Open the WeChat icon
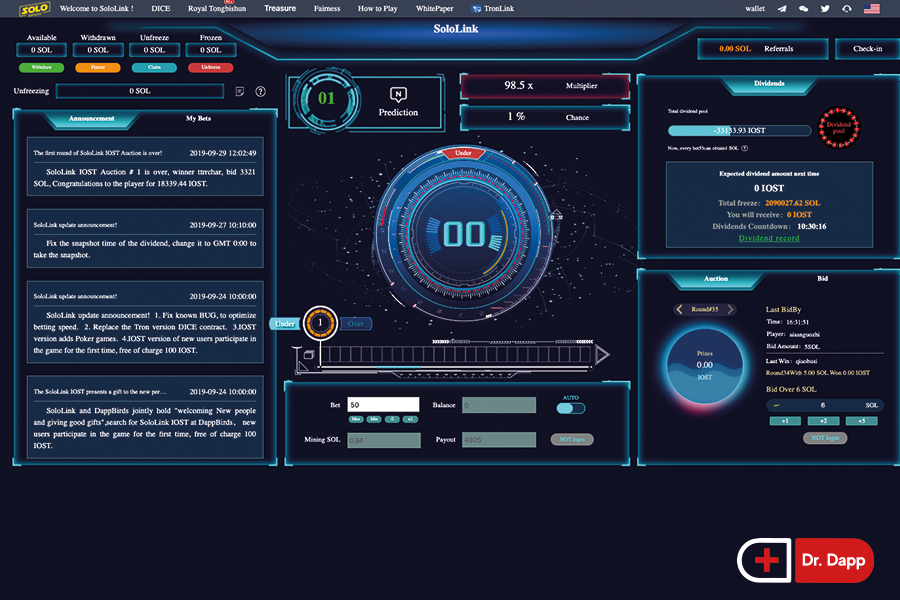The height and width of the screenshot is (600, 900). tap(804, 9)
